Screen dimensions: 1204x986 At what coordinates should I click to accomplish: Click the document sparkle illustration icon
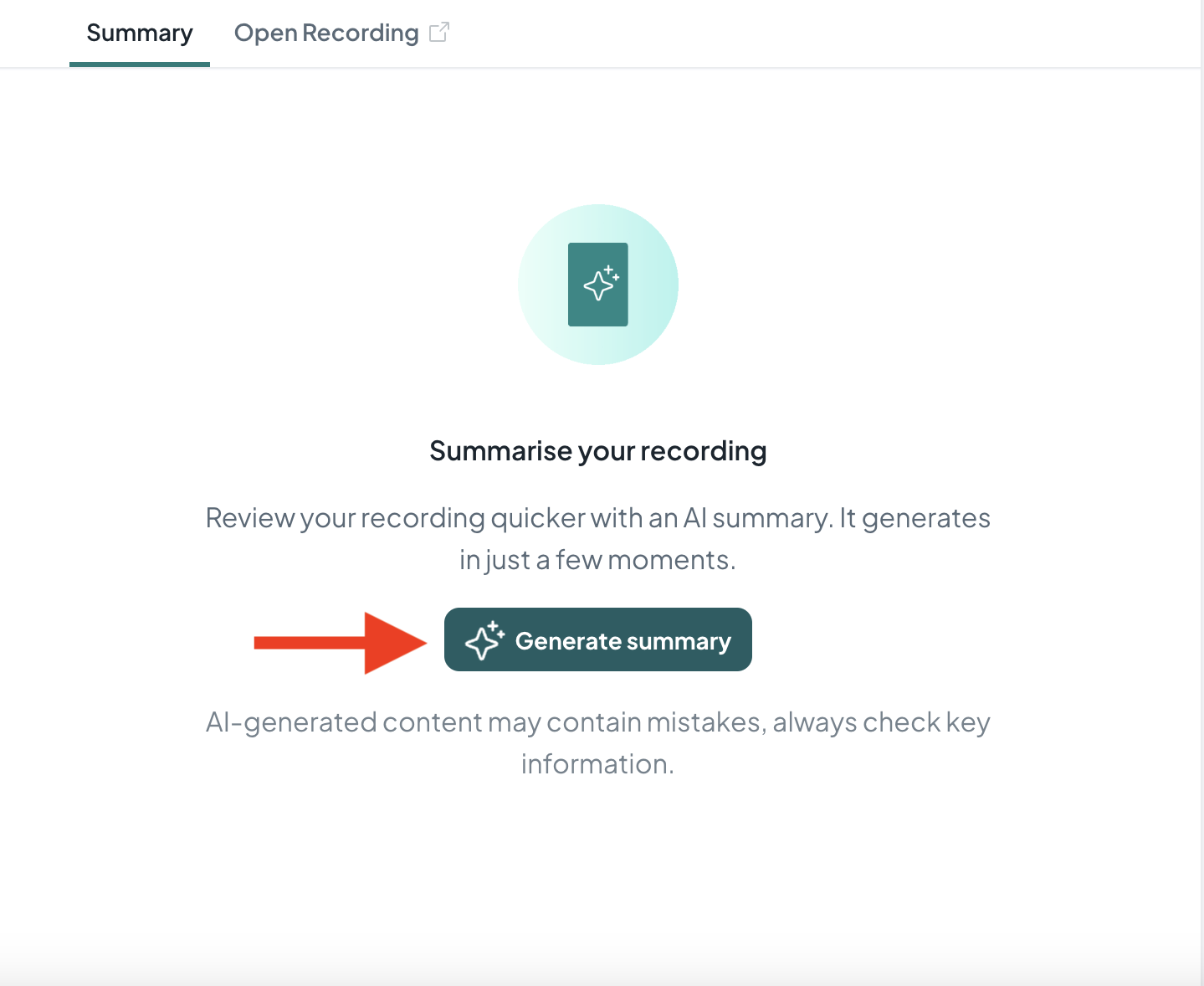click(597, 285)
